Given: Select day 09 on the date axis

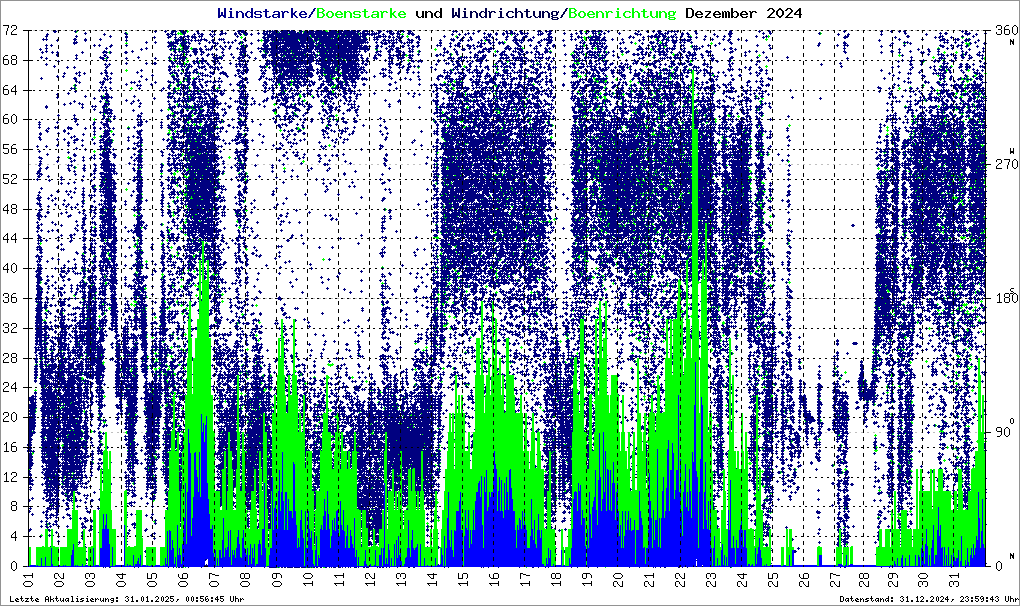Looking at the screenshot, I should (x=277, y=578).
